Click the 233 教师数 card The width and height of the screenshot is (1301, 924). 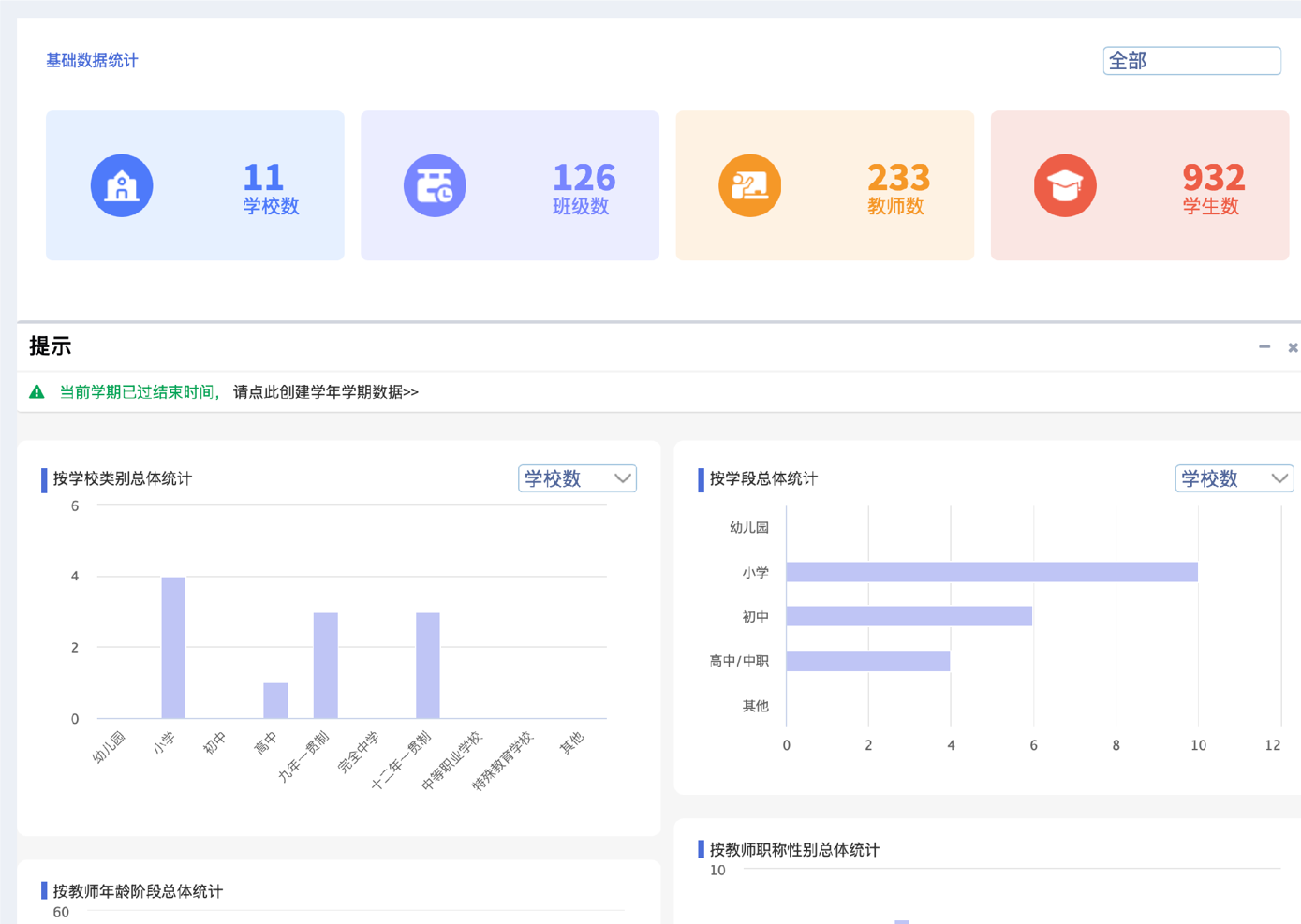pos(824,185)
